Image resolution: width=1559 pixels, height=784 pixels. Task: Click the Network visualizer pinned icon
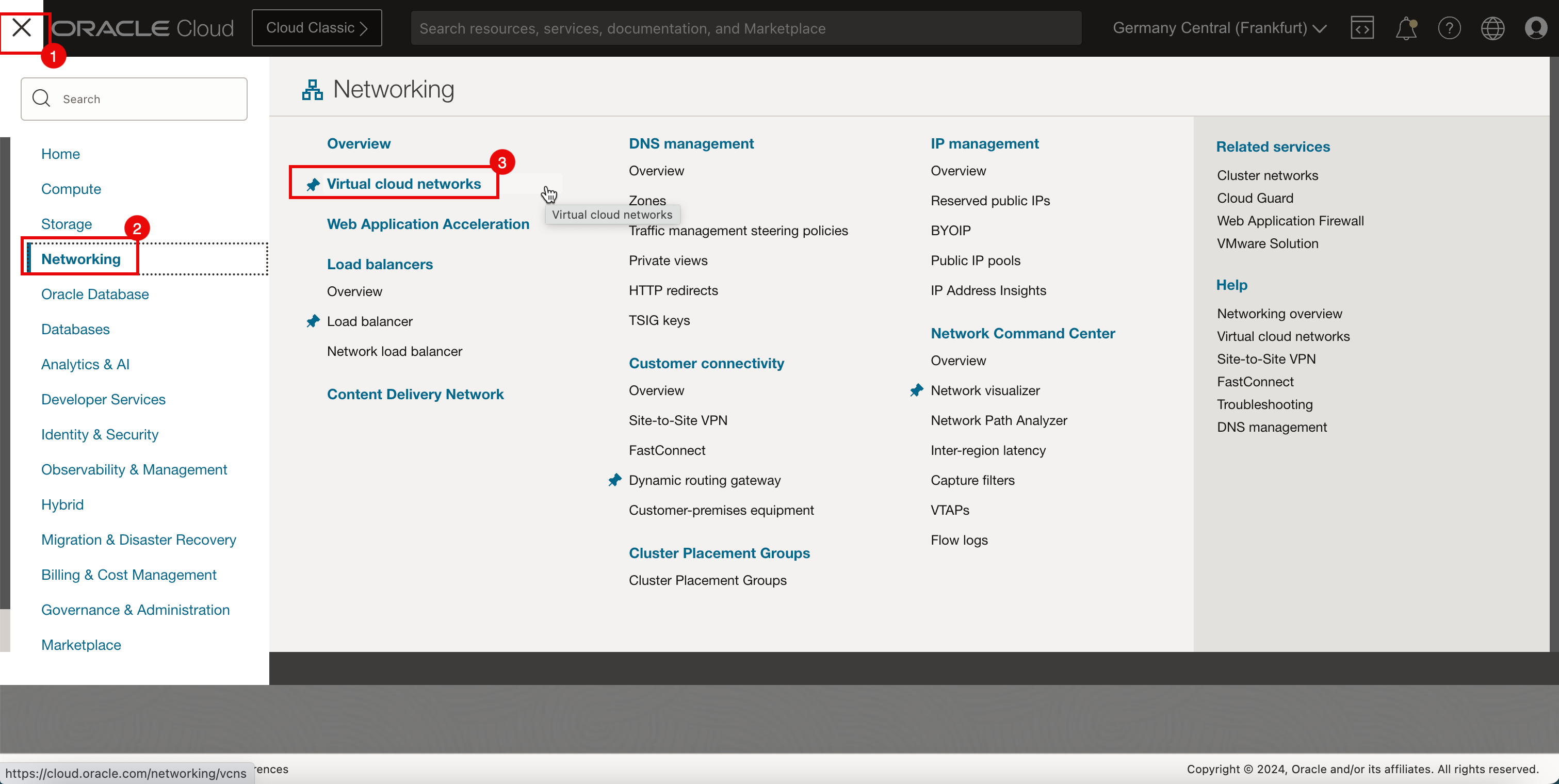click(x=916, y=390)
